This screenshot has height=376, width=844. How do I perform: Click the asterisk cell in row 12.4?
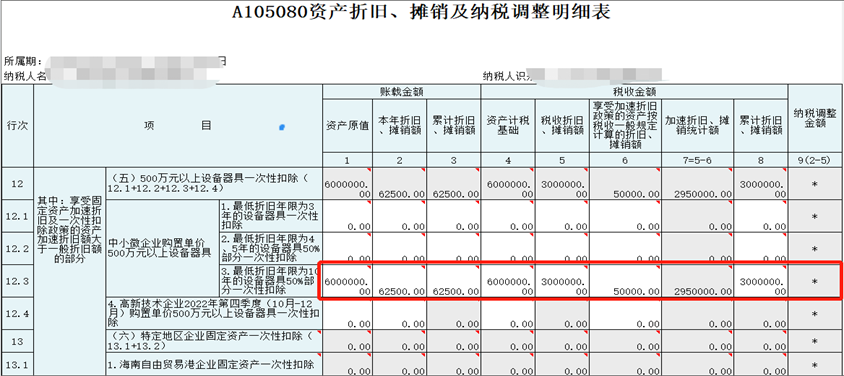click(x=815, y=314)
